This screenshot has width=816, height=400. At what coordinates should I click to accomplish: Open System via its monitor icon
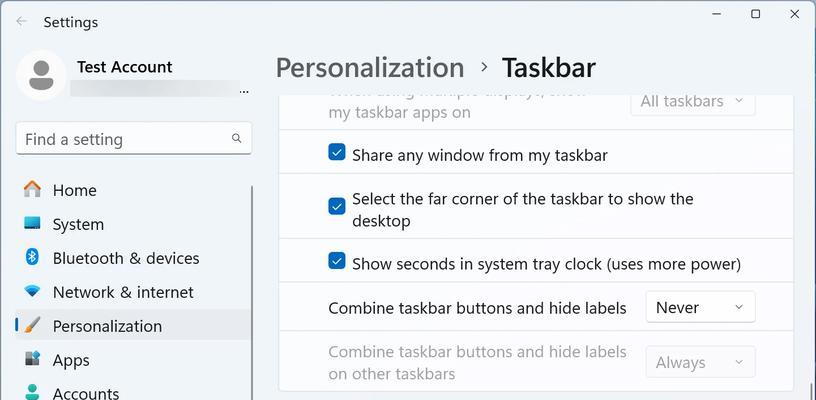coord(32,224)
